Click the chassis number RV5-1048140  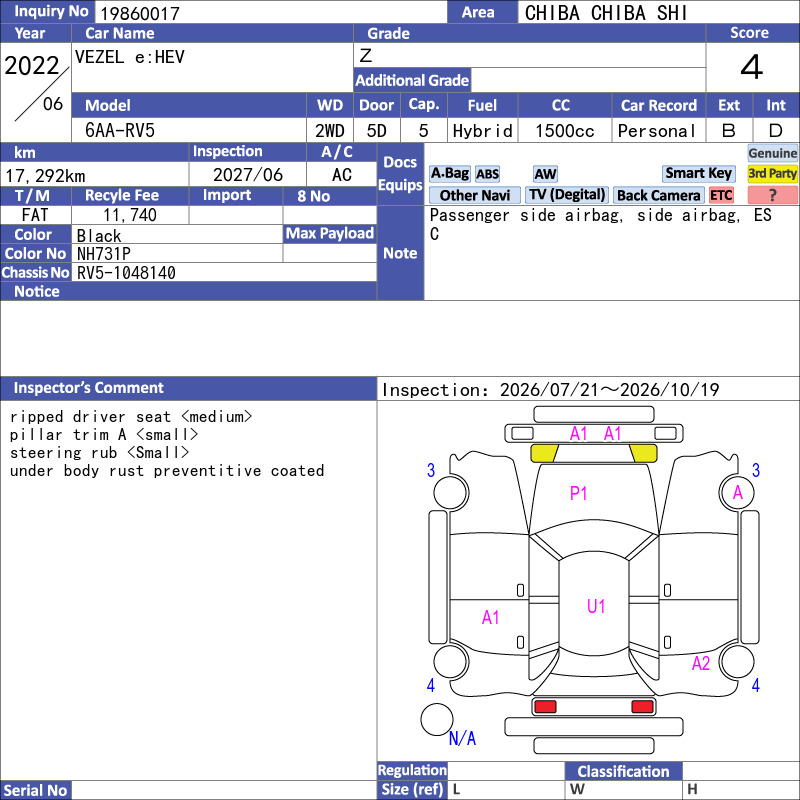(x=126, y=273)
